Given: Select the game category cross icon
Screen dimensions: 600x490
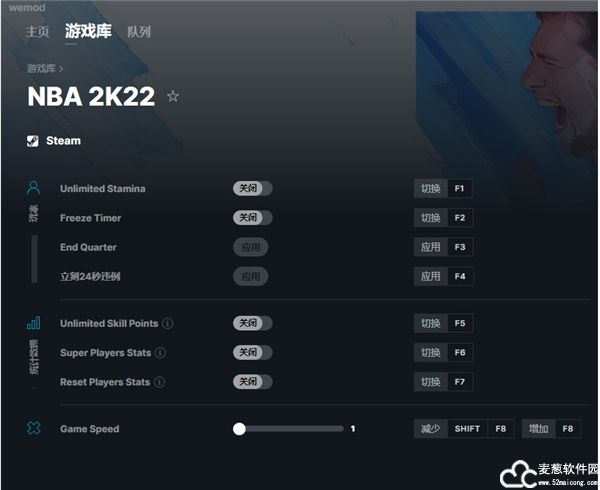Looking at the screenshot, I should pyautogui.click(x=33, y=428).
